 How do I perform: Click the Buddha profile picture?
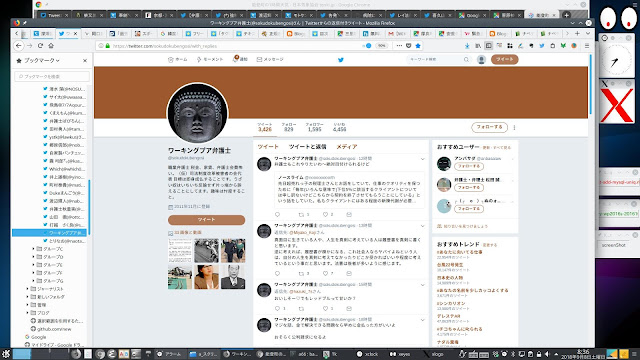tap(198, 113)
